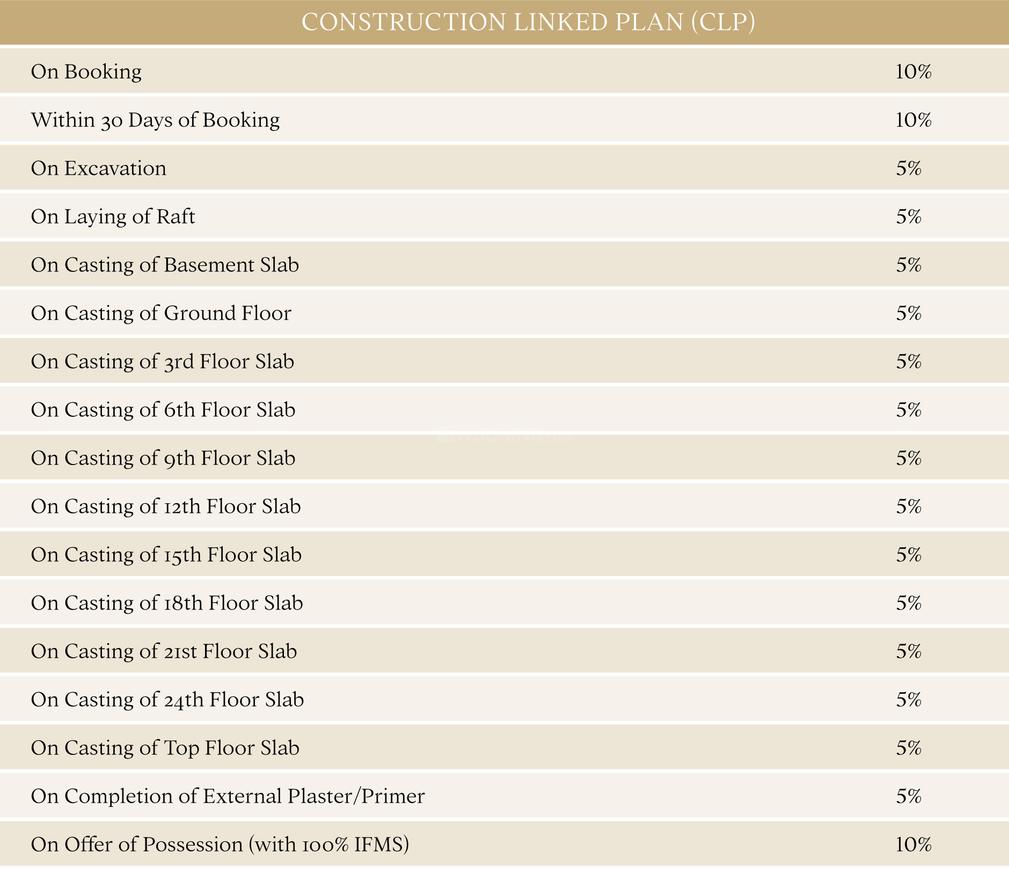1009x869 pixels.
Task: Select the On Booking row label
Action: tap(86, 72)
